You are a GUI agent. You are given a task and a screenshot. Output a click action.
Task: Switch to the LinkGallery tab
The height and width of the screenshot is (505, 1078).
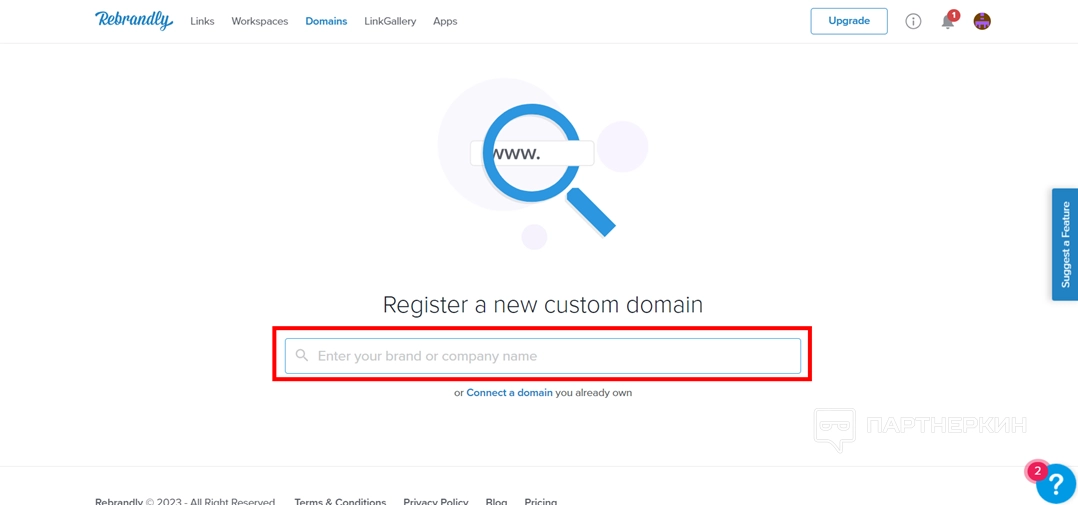point(390,21)
